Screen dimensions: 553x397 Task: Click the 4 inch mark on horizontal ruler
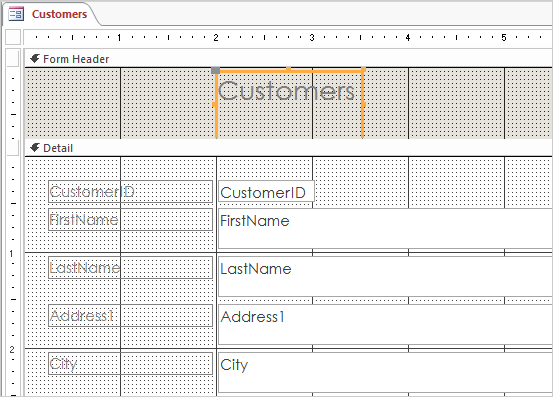coord(408,37)
